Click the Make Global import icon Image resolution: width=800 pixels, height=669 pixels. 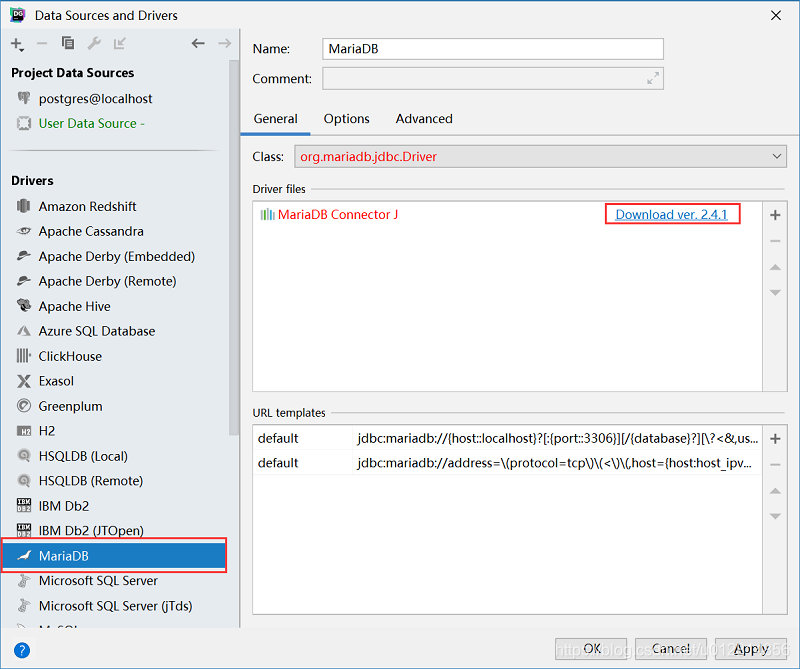(120, 43)
